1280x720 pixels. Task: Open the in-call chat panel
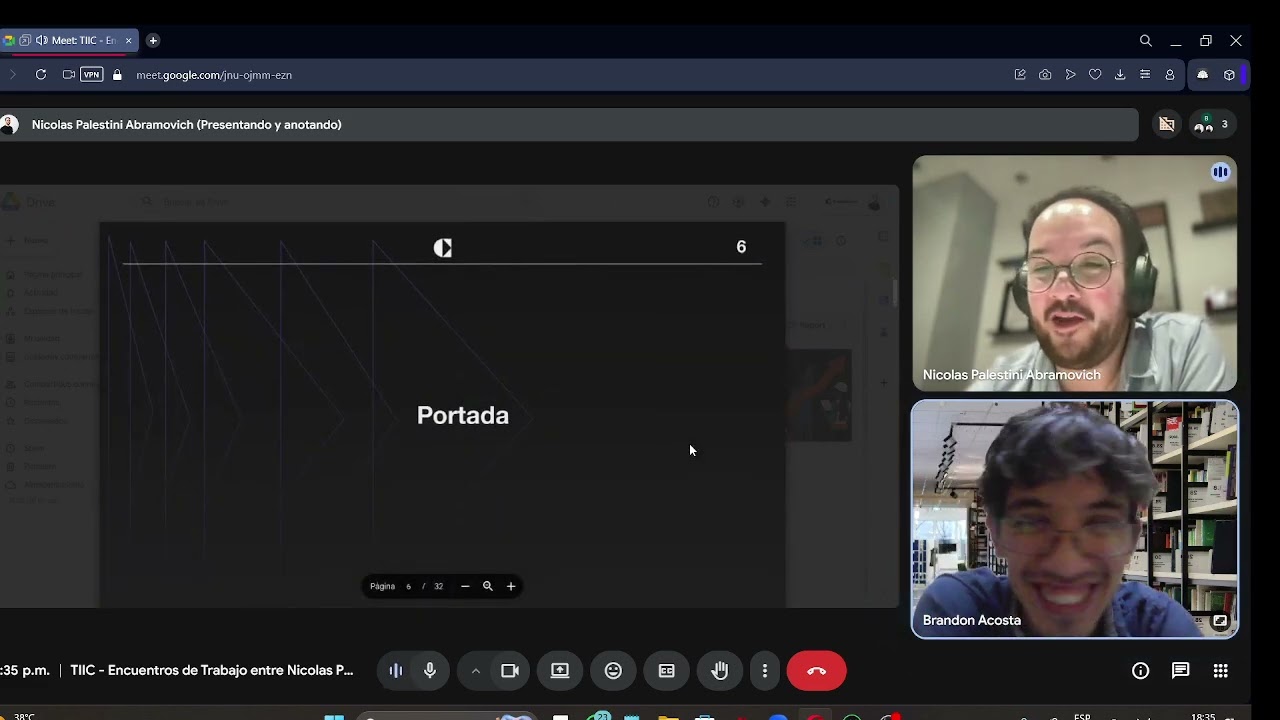pyautogui.click(x=1181, y=671)
